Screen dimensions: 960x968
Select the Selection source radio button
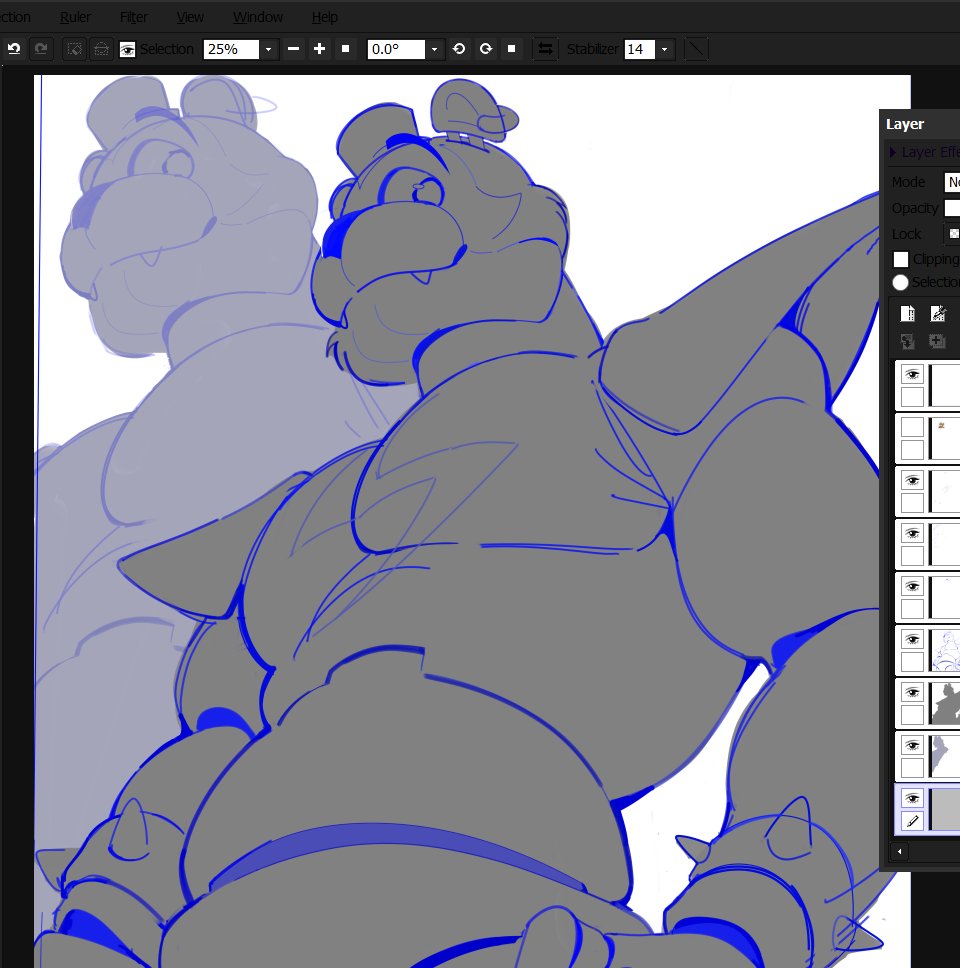[900, 282]
